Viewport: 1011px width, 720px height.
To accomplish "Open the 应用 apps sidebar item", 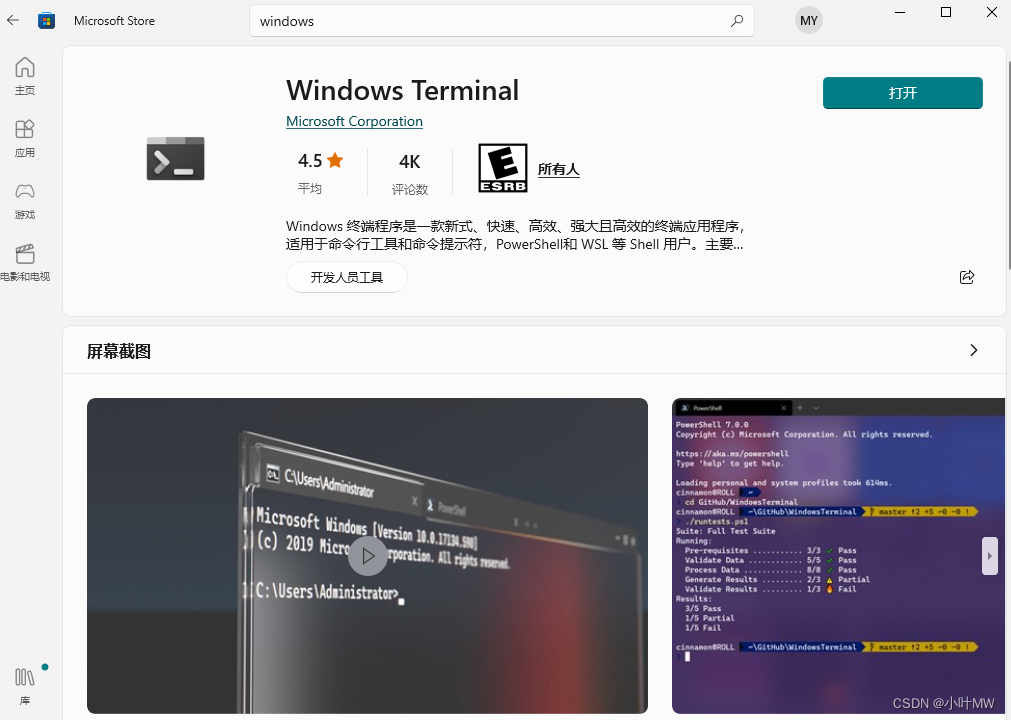I will pos(25,138).
